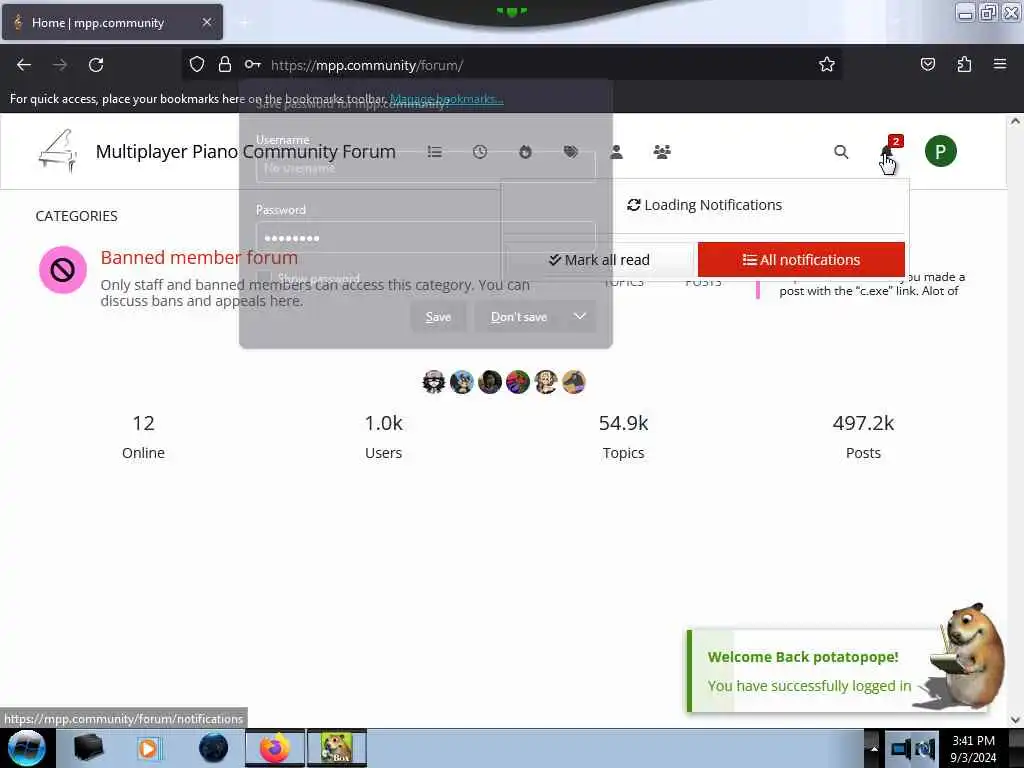The height and width of the screenshot is (768, 1024).
Task: Reload the page with the refresh icon
Action: (96, 65)
